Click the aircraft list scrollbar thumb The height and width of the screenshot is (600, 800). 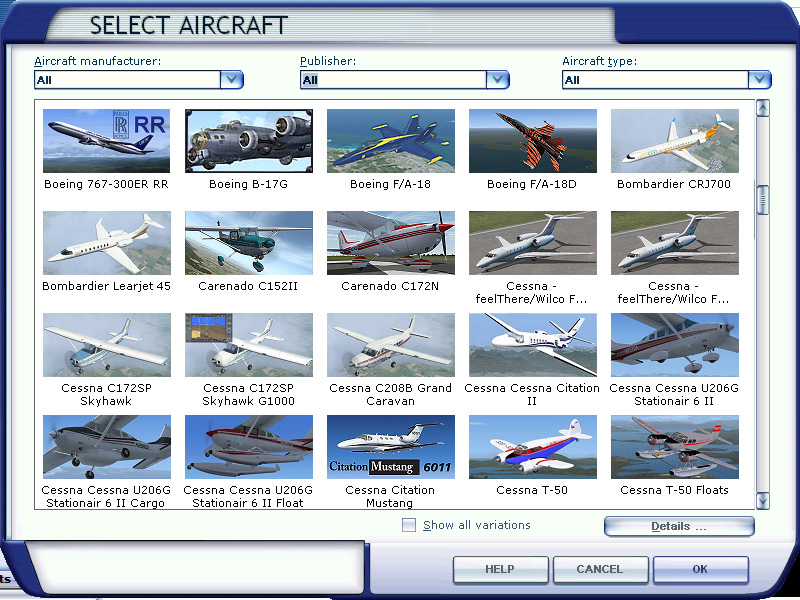tap(762, 200)
